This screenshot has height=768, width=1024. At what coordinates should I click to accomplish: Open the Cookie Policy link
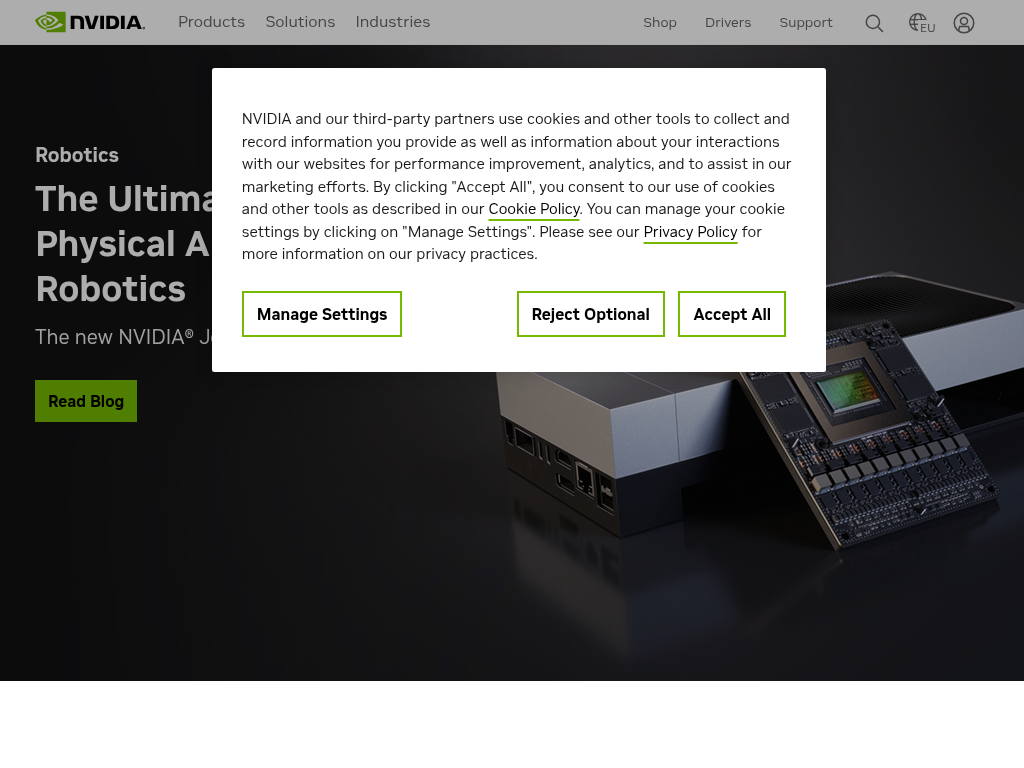pyautogui.click(x=534, y=209)
